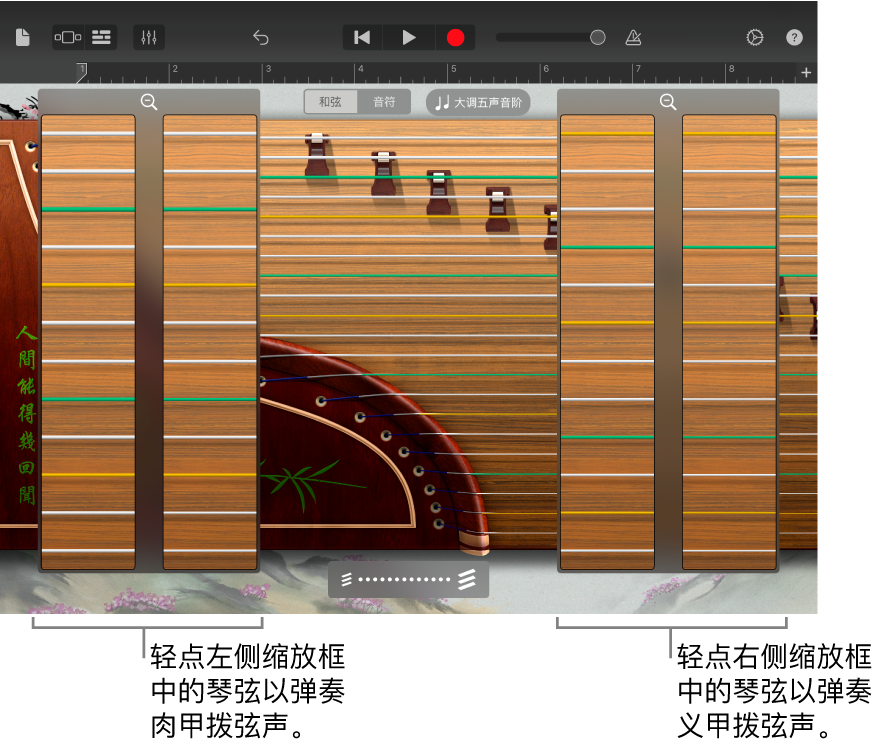Open My Songs browser document icon
Image resolution: width=888 pixels, height=753 pixels.
(x=23, y=37)
